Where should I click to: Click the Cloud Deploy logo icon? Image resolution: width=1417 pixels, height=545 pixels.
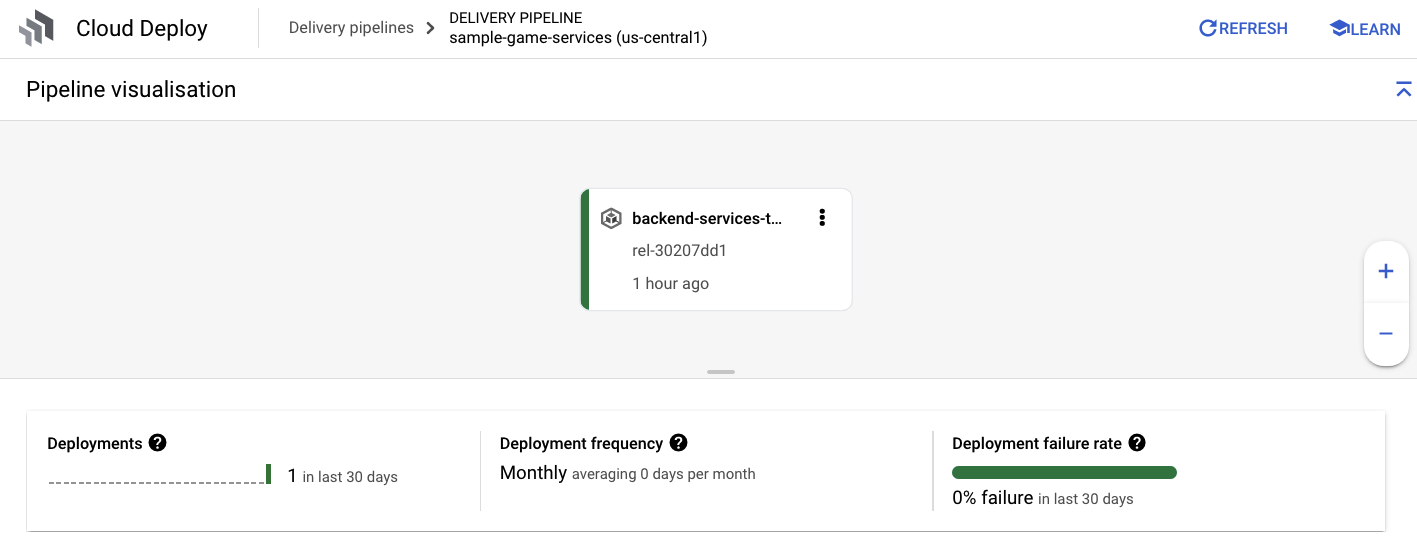pyautogui.click(x=37, y=29)
